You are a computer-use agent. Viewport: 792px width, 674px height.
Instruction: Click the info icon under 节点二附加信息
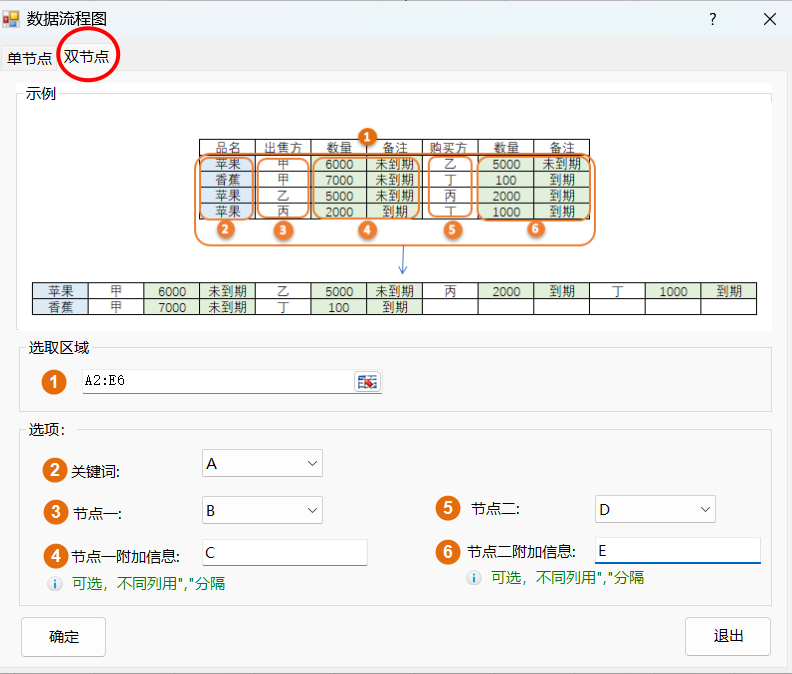tap(473, 578)
